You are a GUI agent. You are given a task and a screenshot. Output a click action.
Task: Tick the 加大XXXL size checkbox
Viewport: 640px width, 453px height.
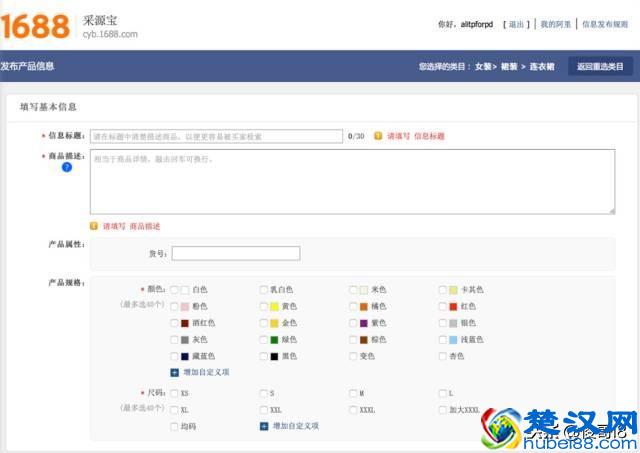[x=442, y=410]
